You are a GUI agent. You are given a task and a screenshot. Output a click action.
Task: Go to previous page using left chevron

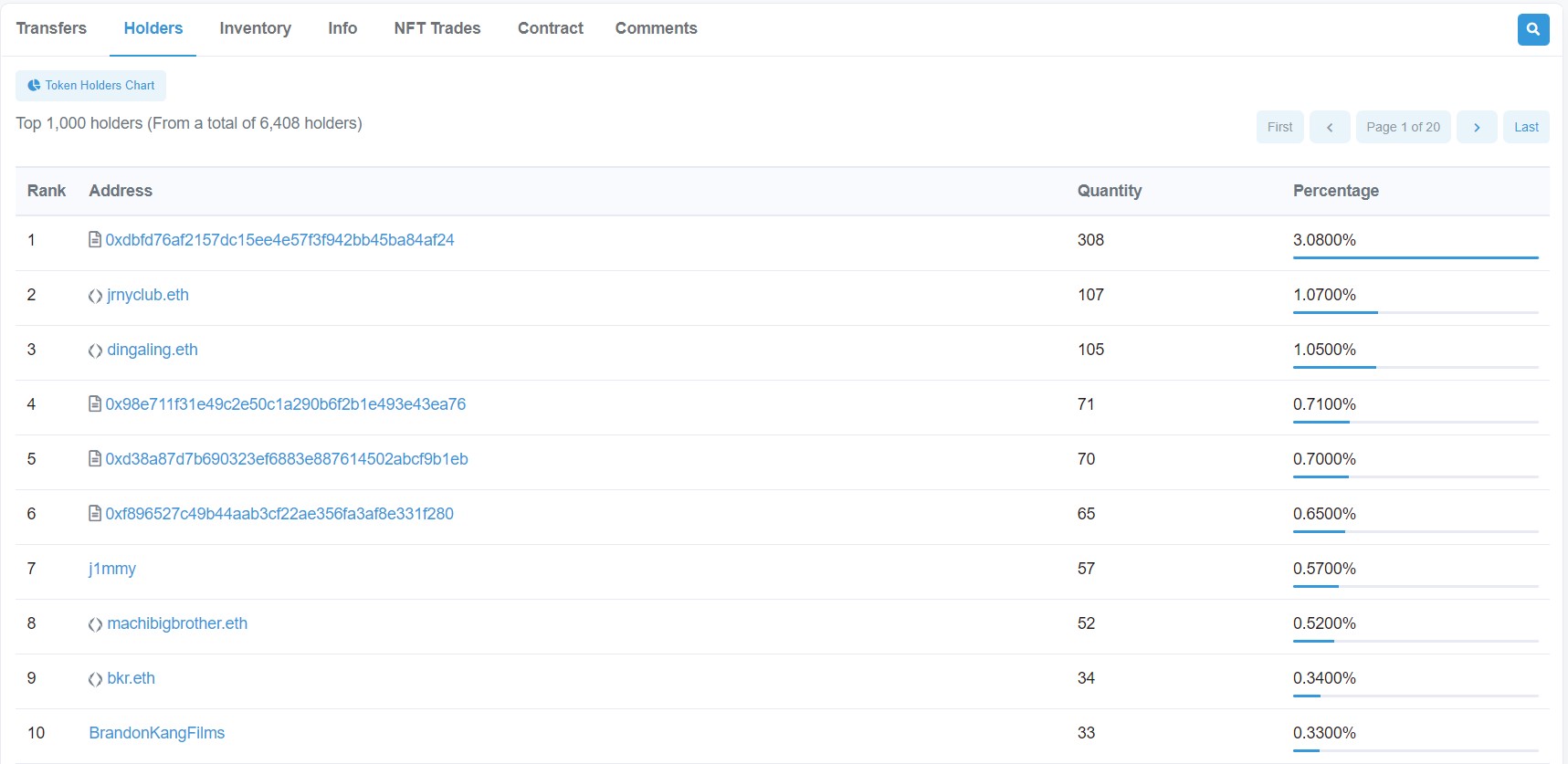1329,127
